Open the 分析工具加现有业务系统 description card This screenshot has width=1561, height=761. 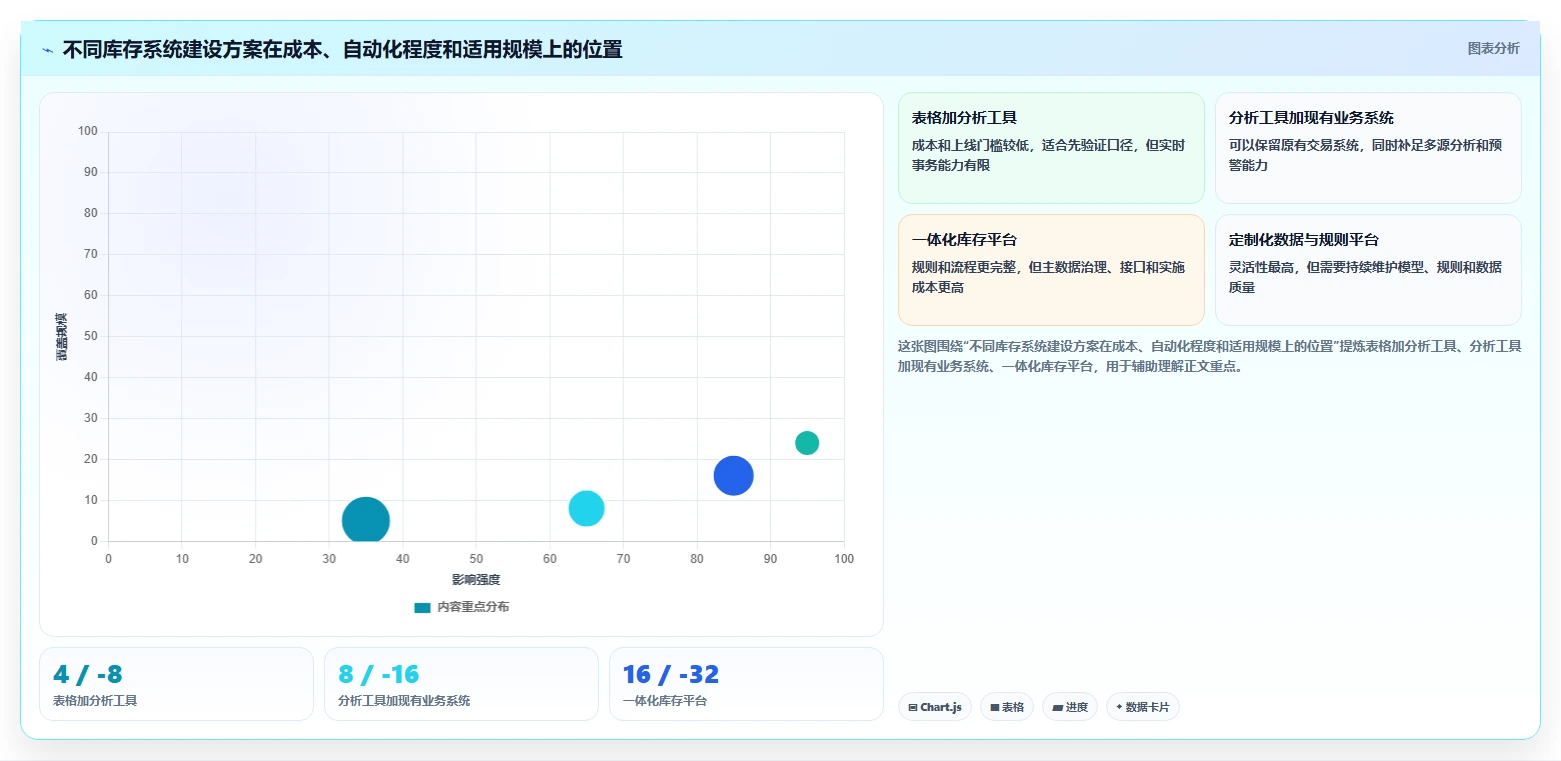point(1368,148)
